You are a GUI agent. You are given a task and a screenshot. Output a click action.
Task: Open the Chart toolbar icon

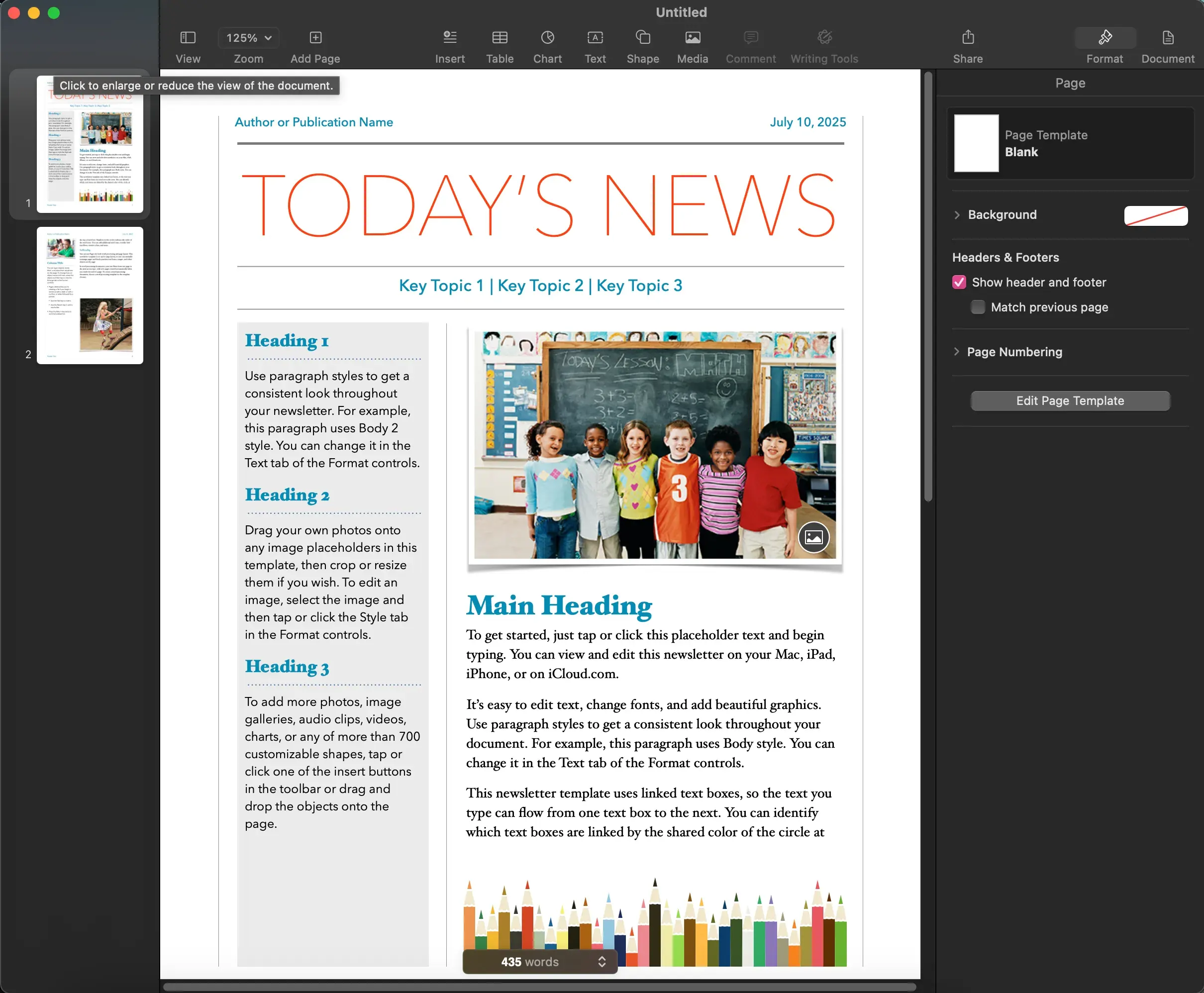click(x=547, y=38)
